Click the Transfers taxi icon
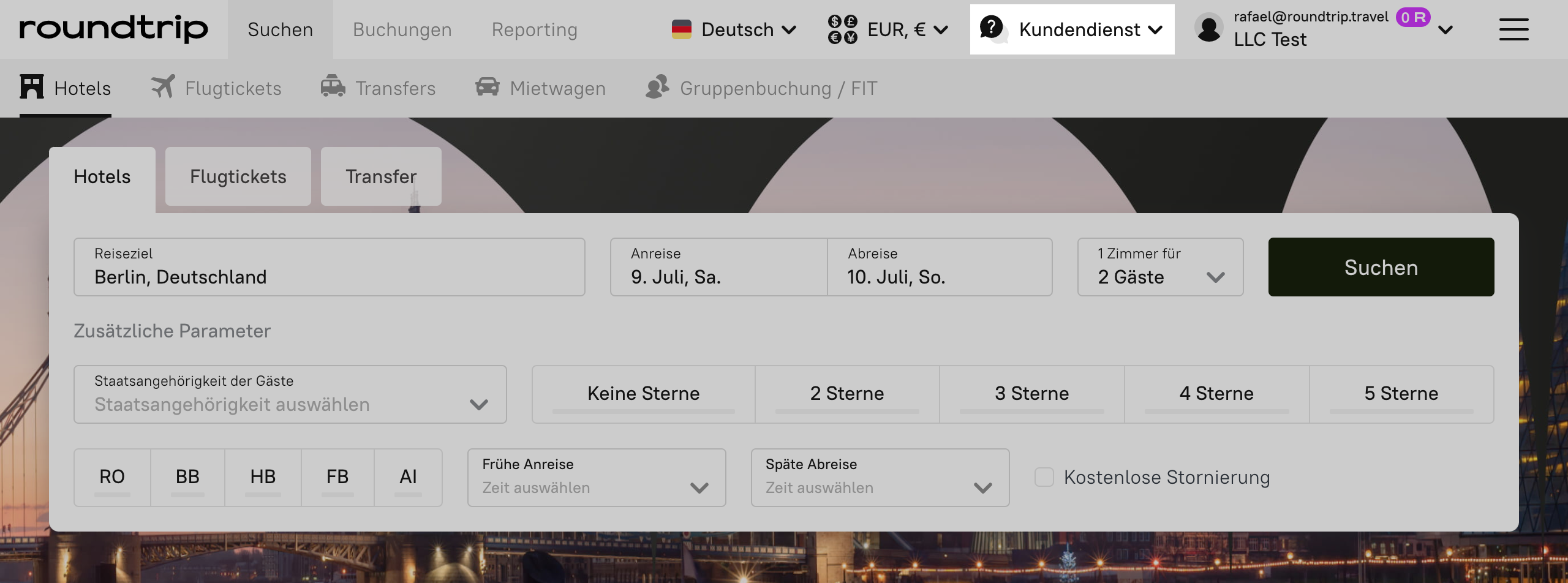Screen dimensions: 1568x583 pos(333,87)
